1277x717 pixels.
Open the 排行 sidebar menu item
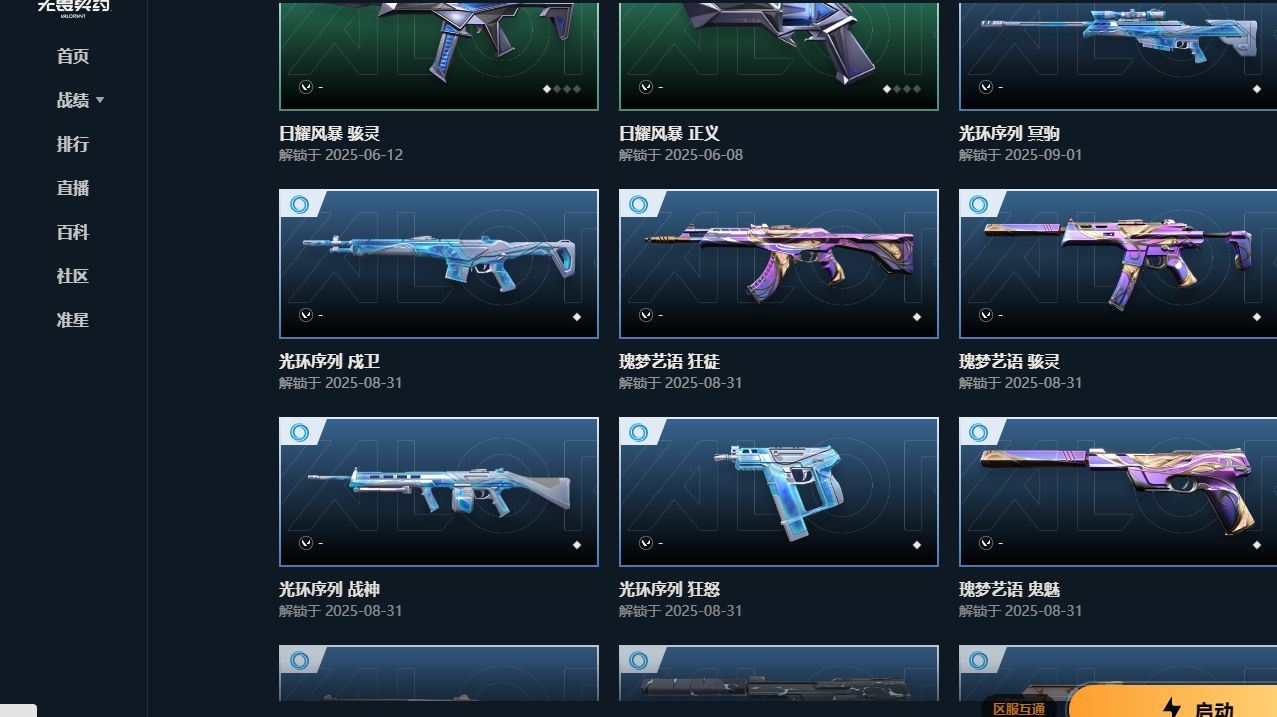pos(73,144)
